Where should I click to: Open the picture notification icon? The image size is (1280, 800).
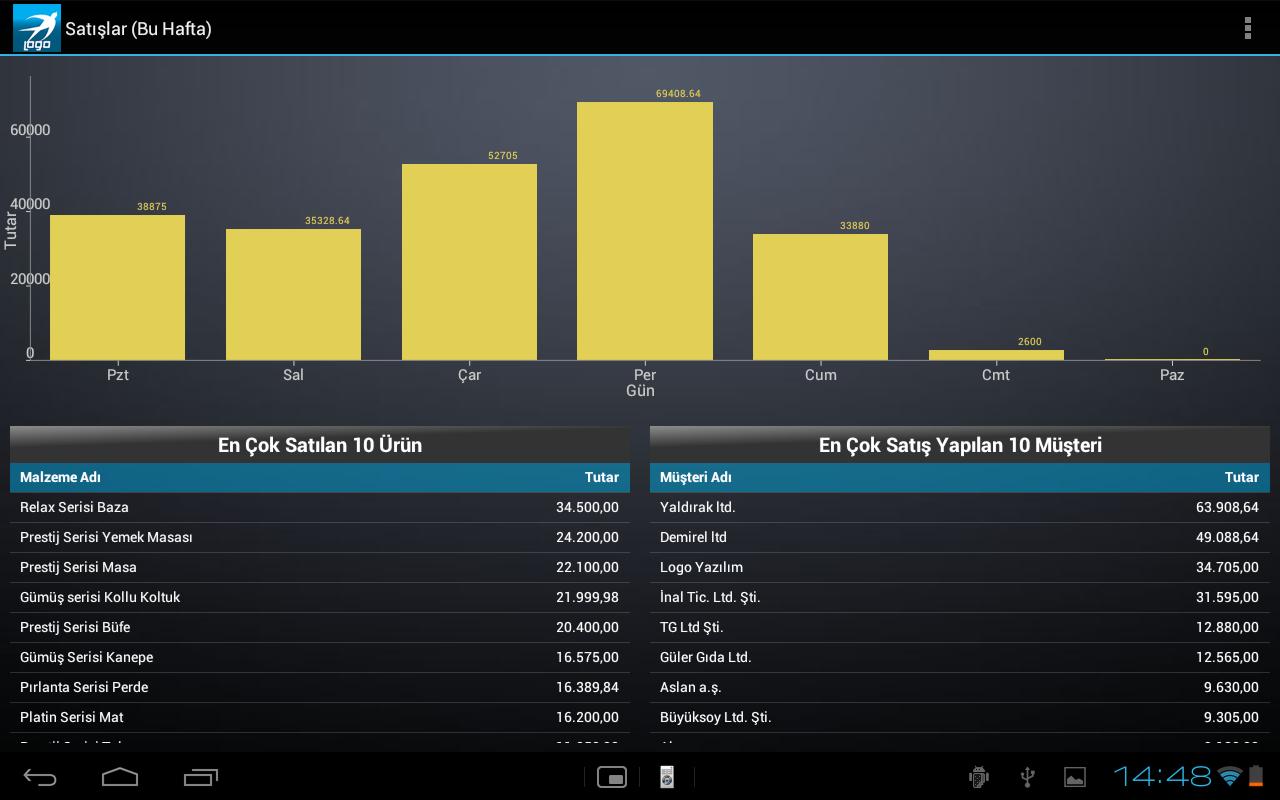1074,777
